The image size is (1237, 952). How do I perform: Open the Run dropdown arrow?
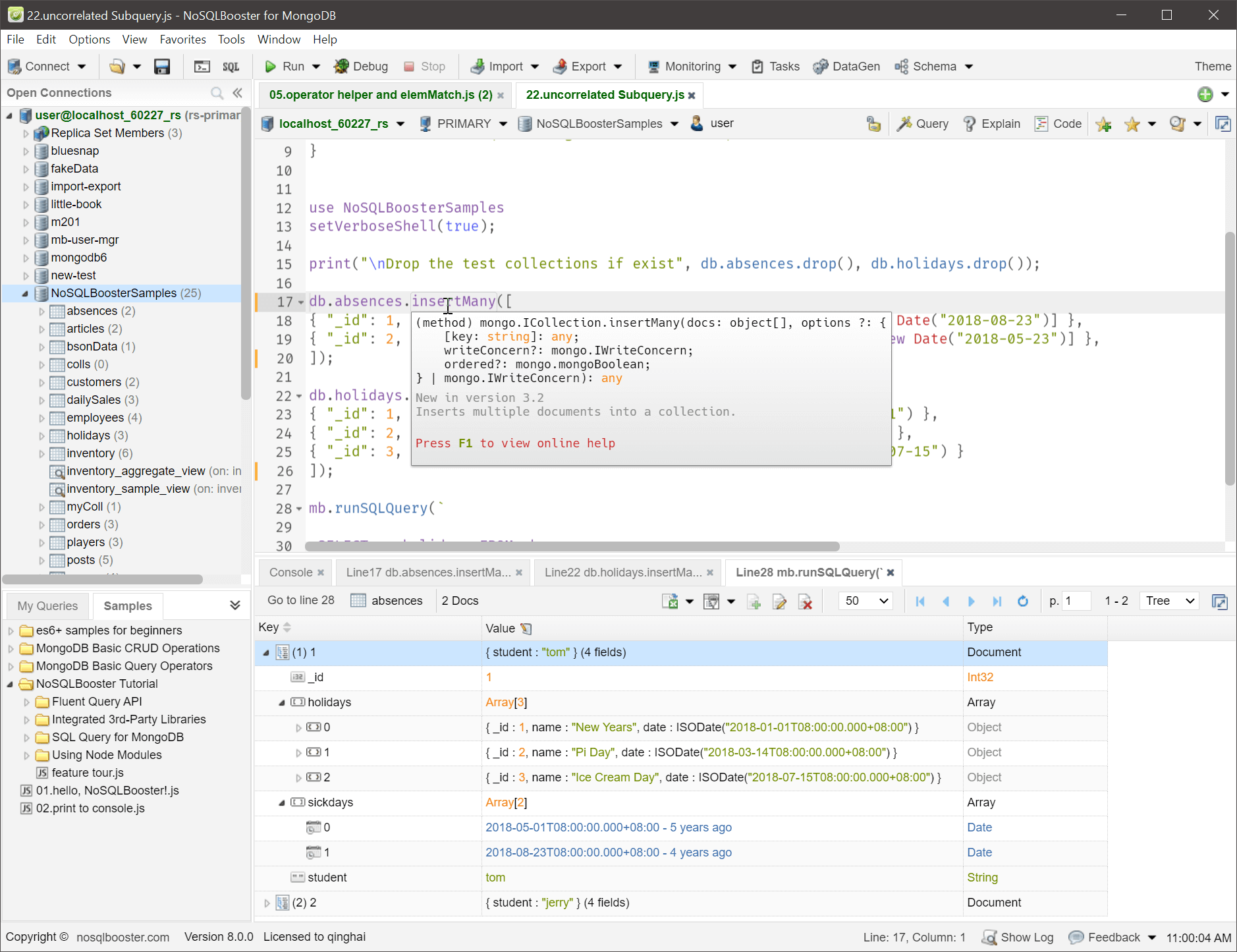tap(316, 67)
